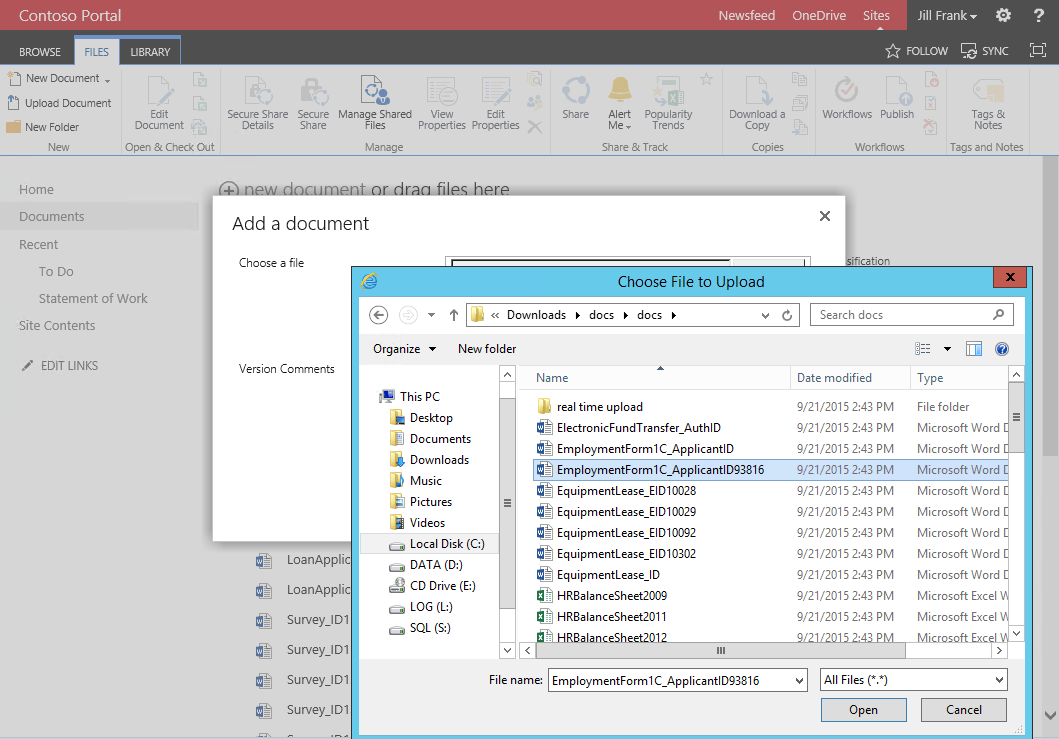Click the Edit Document ribbon icon
The image size is (1059, 739).
pyautogui.click(x=160, y=91)
